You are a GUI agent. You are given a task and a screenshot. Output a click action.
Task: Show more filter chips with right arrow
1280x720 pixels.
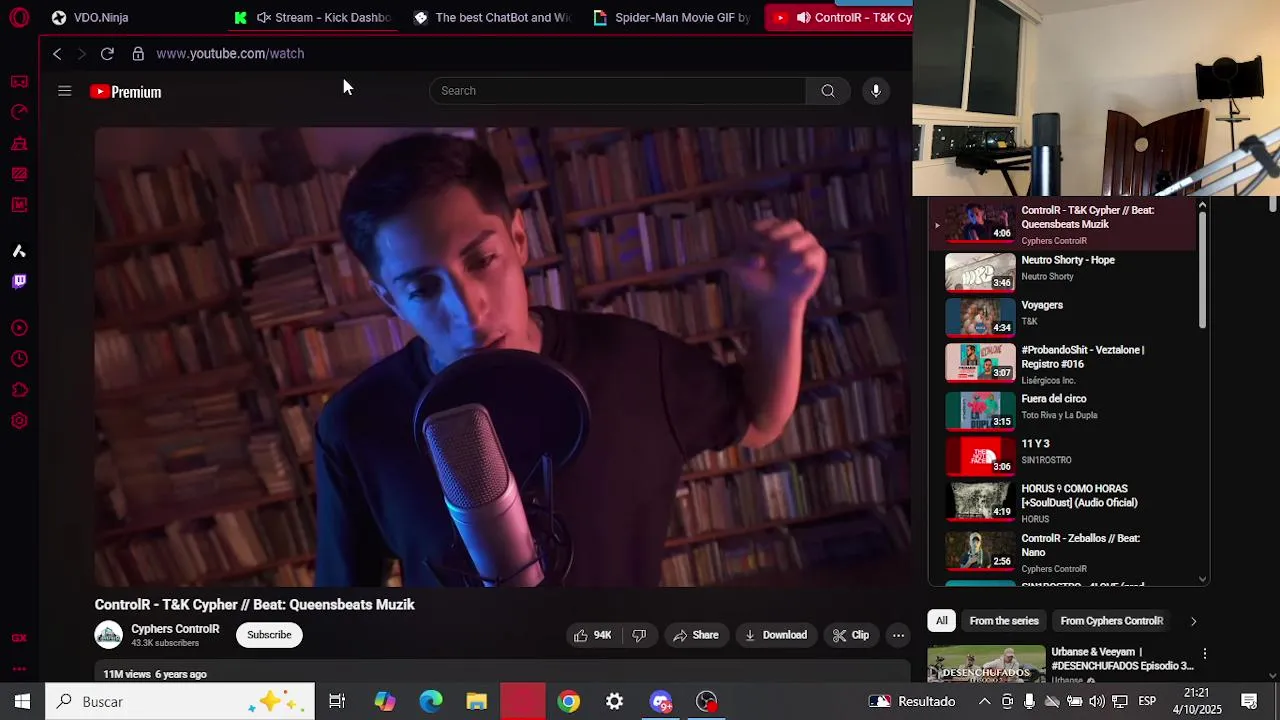click(x=1193, y=621)
